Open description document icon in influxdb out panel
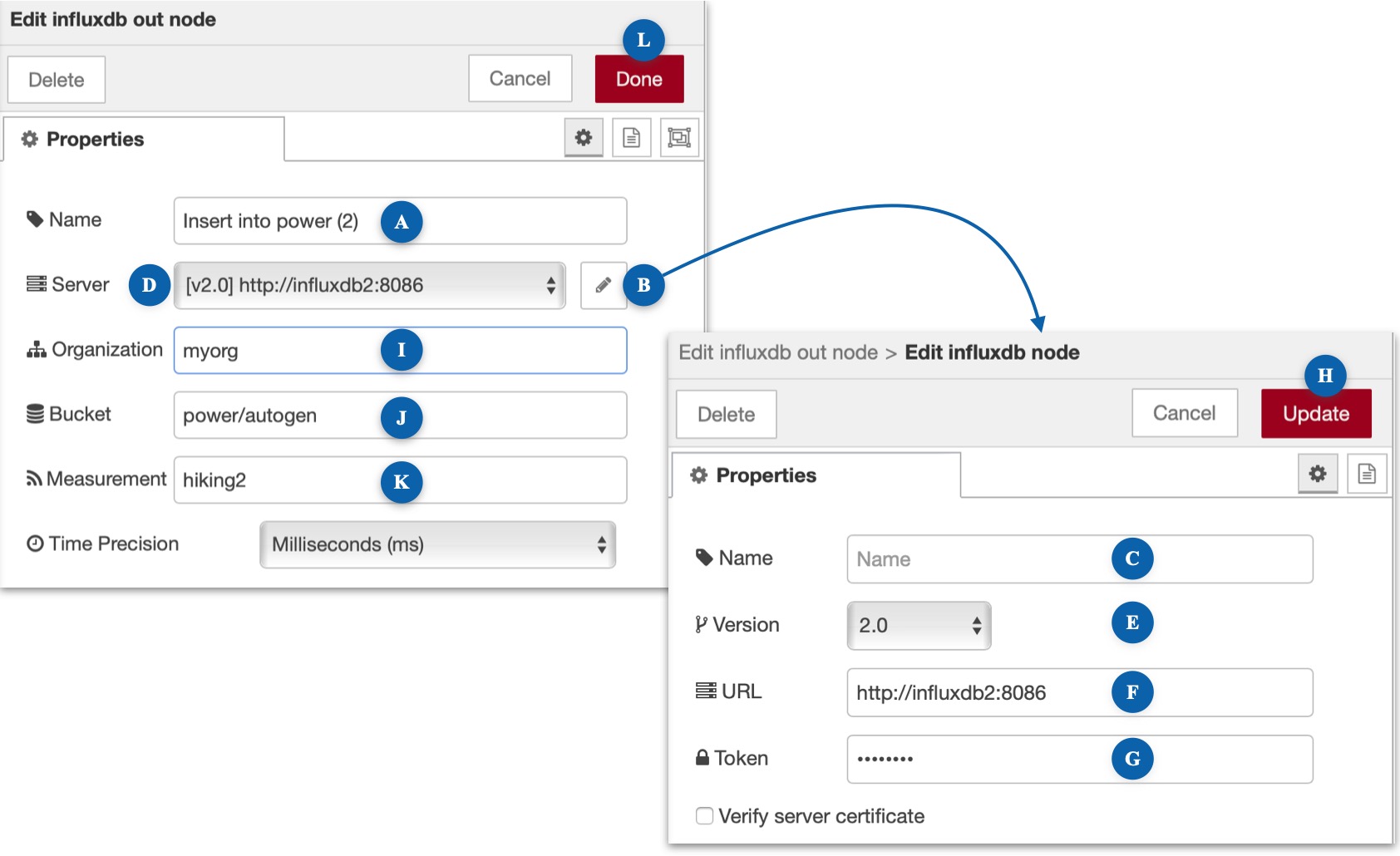The width and height of the screenshot is (1400, 856). 631,137
